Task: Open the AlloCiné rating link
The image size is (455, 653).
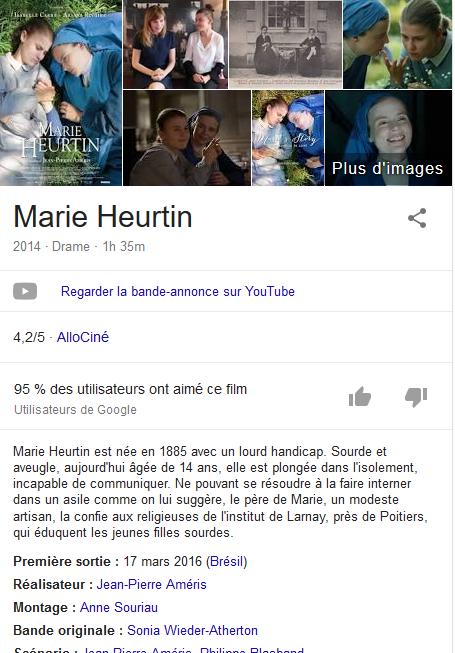Action: pyautogui.click(x=83, y=337)
